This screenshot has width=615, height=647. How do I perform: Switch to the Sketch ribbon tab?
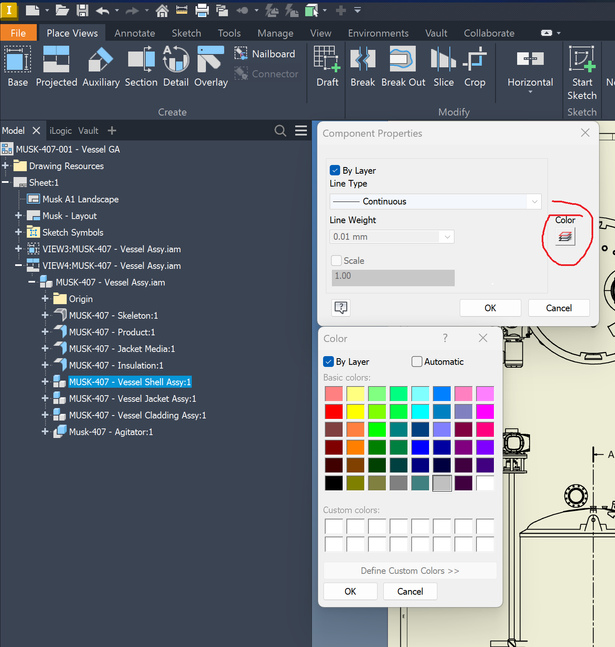click(x=186, y=33)
